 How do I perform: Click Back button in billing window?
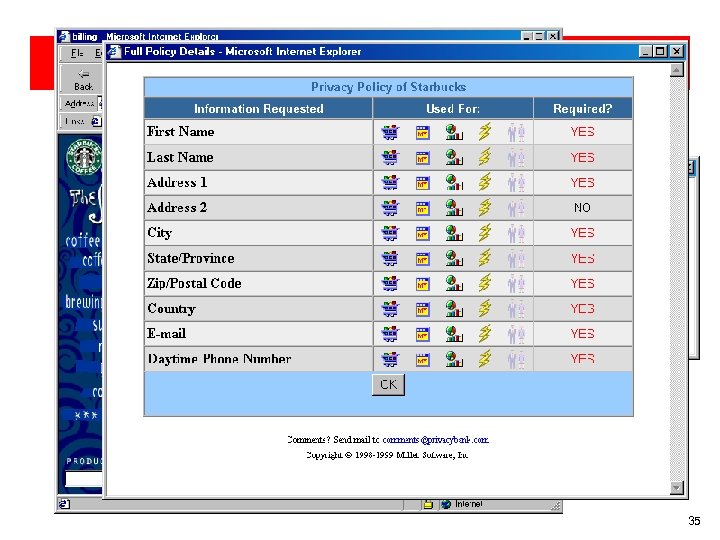[83, 80]
